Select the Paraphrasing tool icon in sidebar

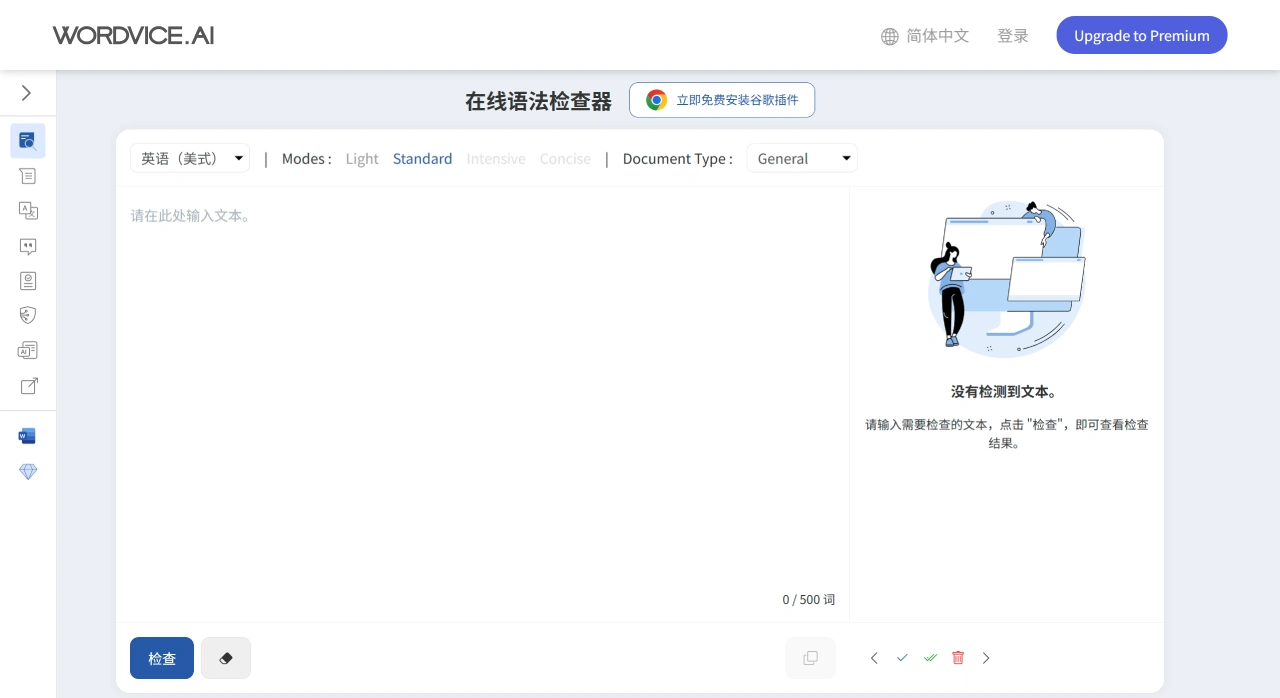pyautogui.click(x=28, y=175)
